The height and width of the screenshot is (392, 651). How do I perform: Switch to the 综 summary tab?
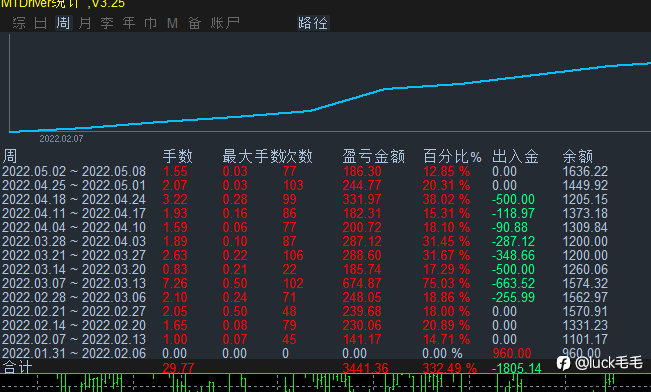pos(19,23)
